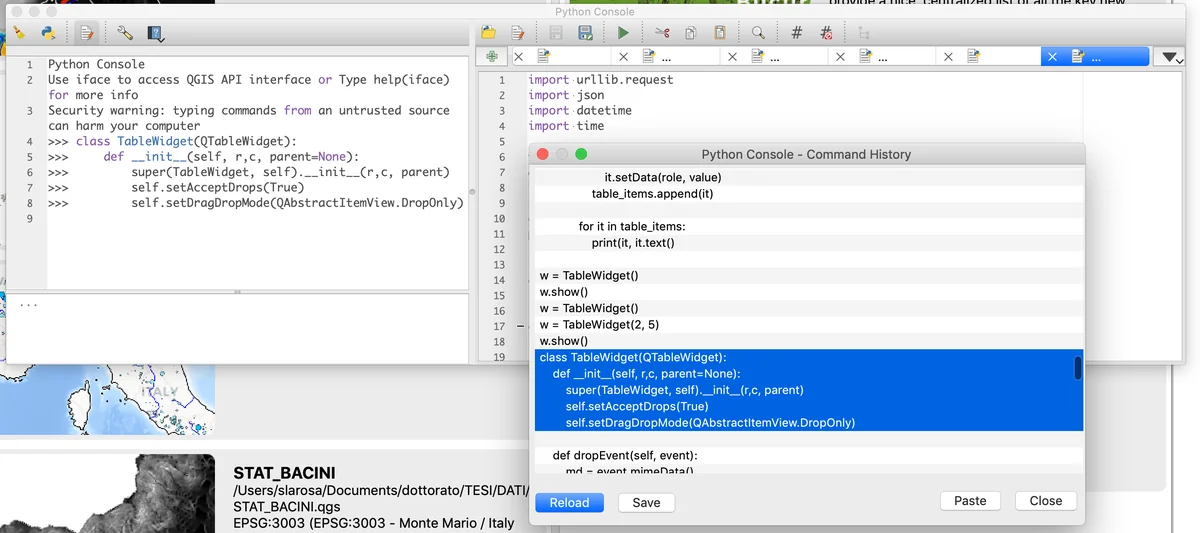Screen dimensions: 1200x533
Task: Toggle the Object Inspector button
Action: (863, 33)
